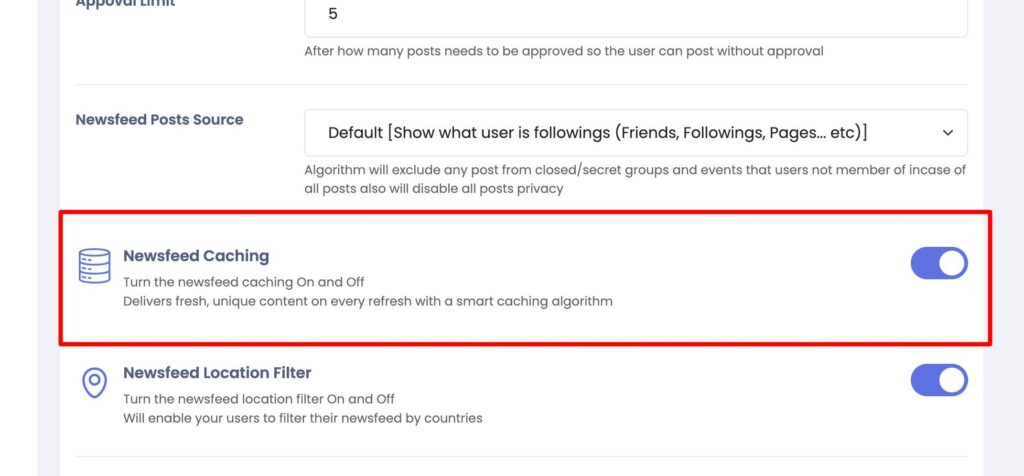Click the chevron arrow on posts source select
This screenshot has height=476, width=1024.
tap(947, 132)
